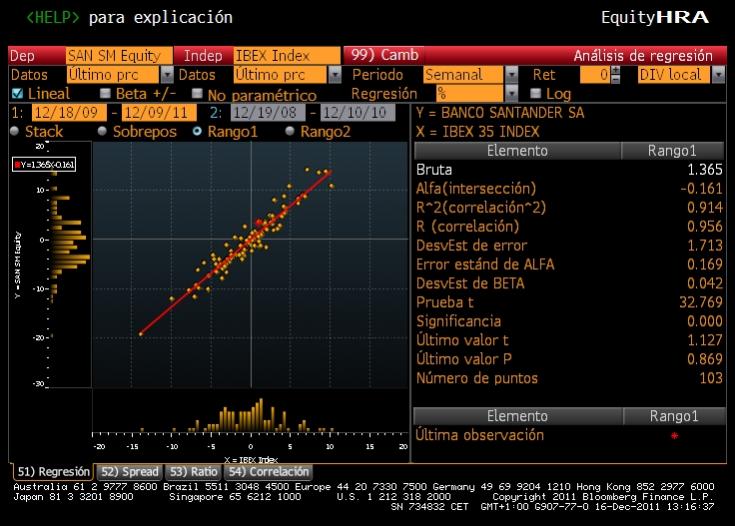
Task: Enable the No paramétrico checkbox
Action: pyautogui.click(x=197, y=93)
